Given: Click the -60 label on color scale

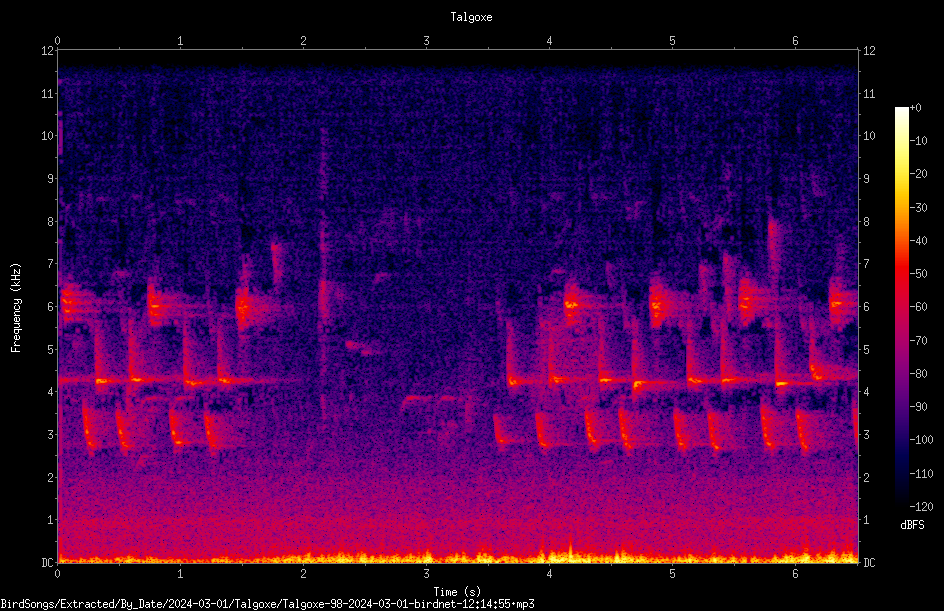Looking at the screenshot, I should click(x=918, y=307).
